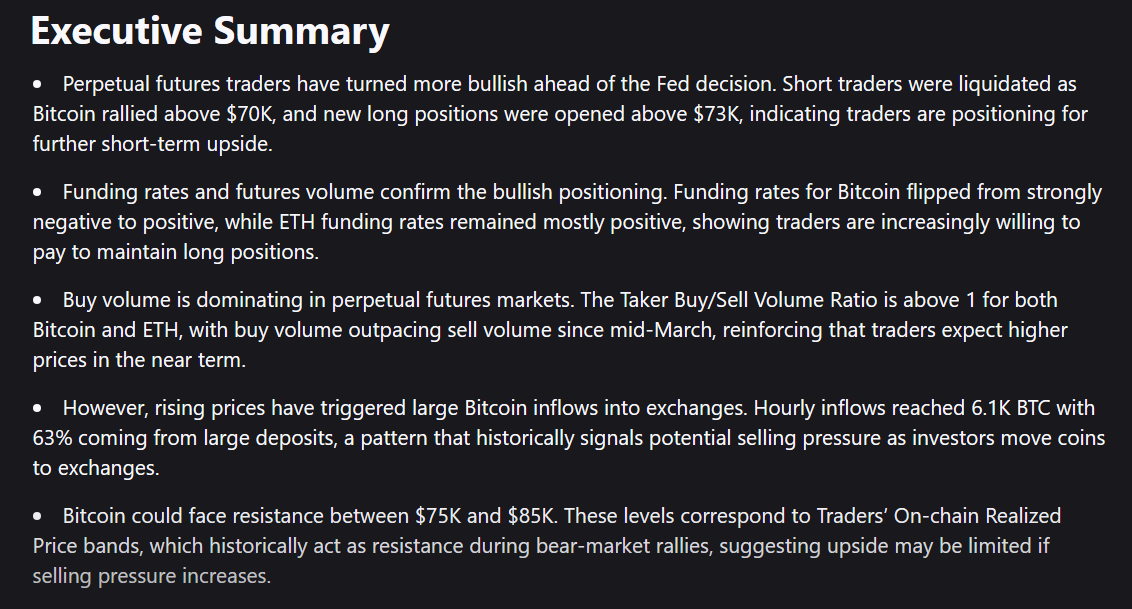Viewport: 1132px width, 609px height.
Task: Click the phrase "further short-term upside"
Action: tap(142, 144)
